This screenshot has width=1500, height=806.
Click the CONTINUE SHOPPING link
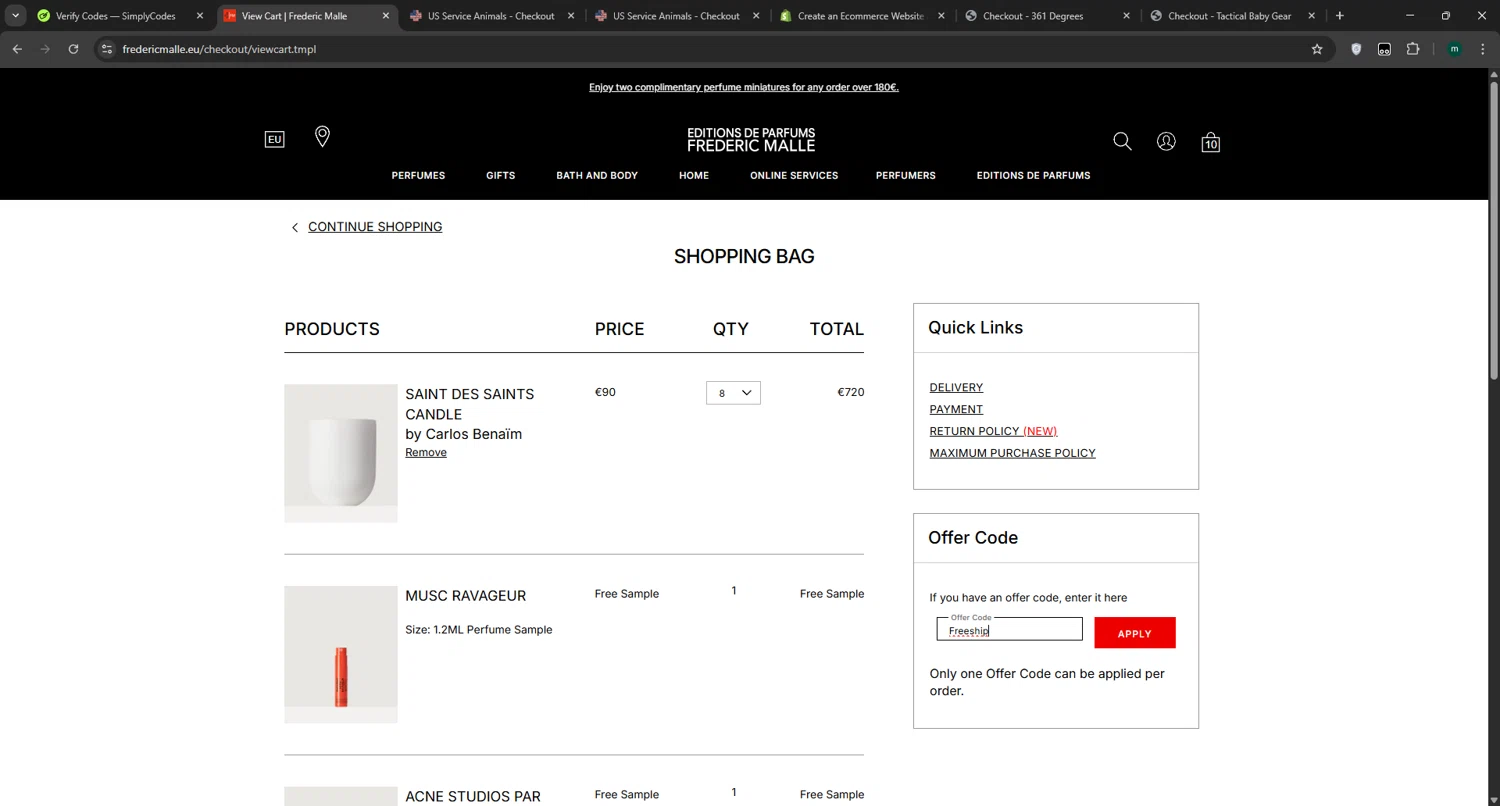pyautogui.click(x=375, y=227)
